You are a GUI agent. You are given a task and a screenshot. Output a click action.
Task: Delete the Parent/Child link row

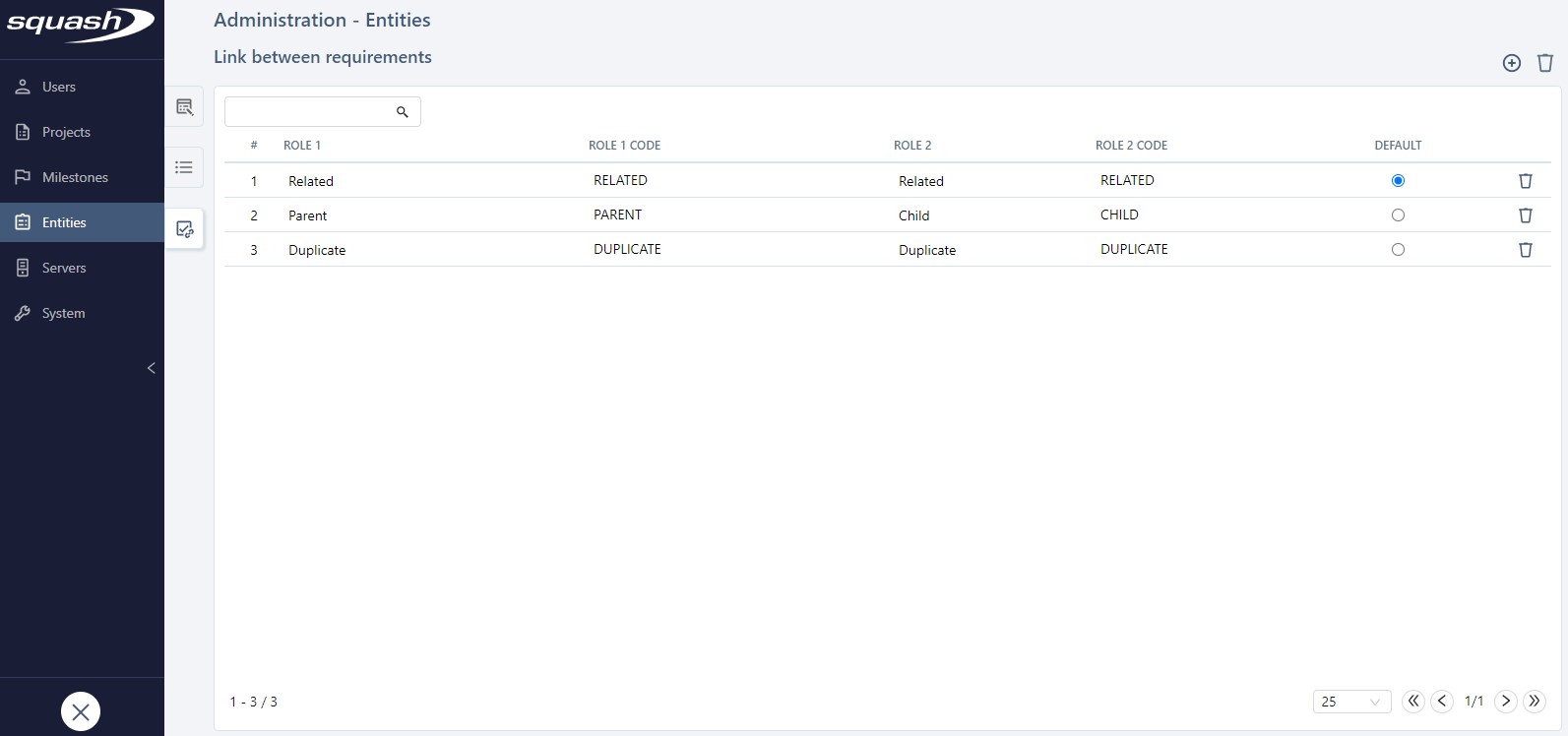pos(1525,215)
